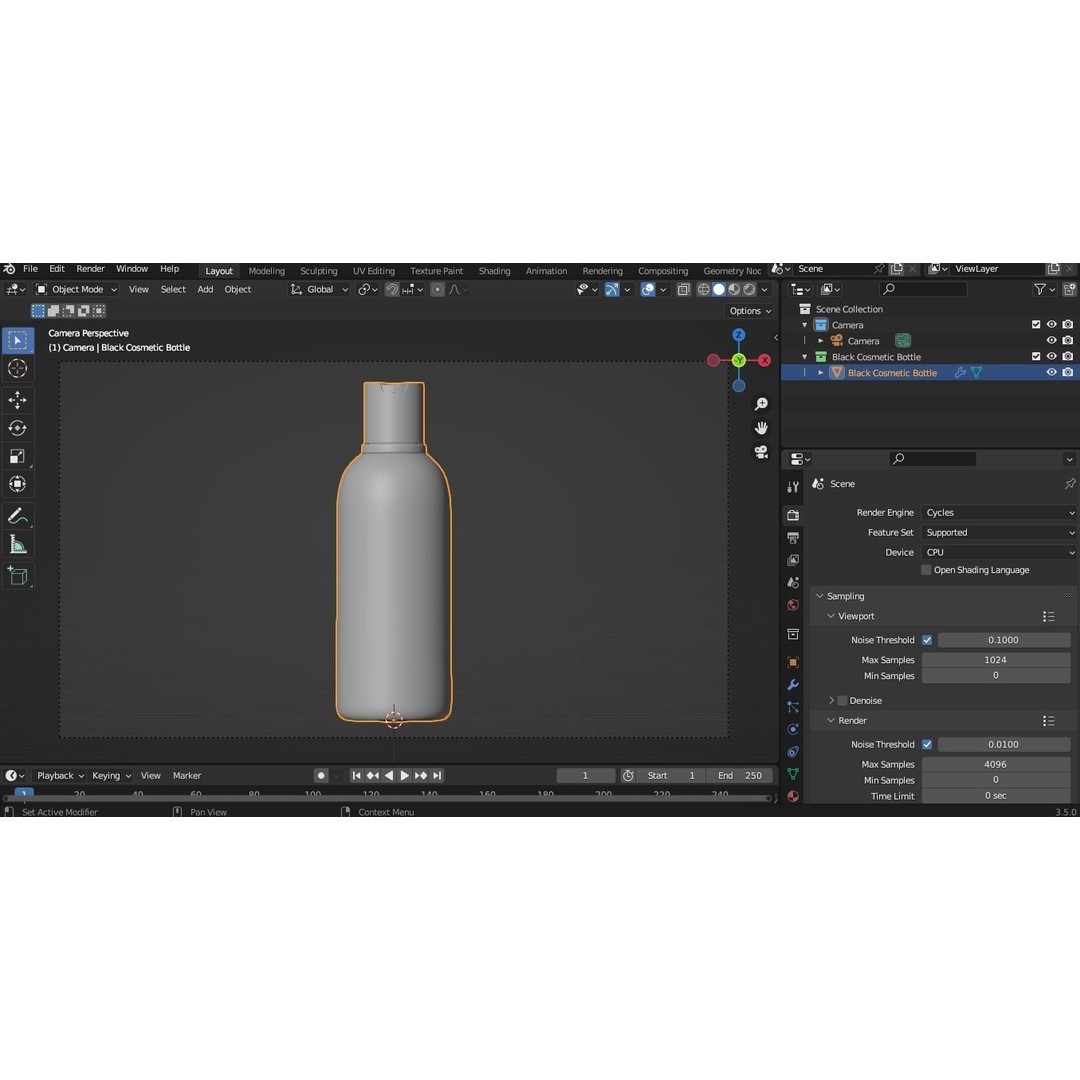This screenshot has width=1080, height=1080.
Task: Switch to the Shading workspace tab
Action: click(495, 271)
